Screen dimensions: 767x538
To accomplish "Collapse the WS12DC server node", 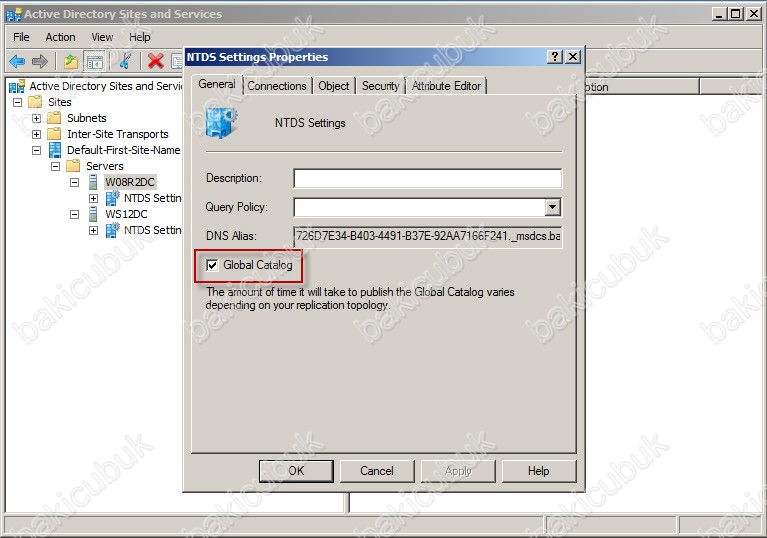I will pyautogui.click(x=74, y=214).
